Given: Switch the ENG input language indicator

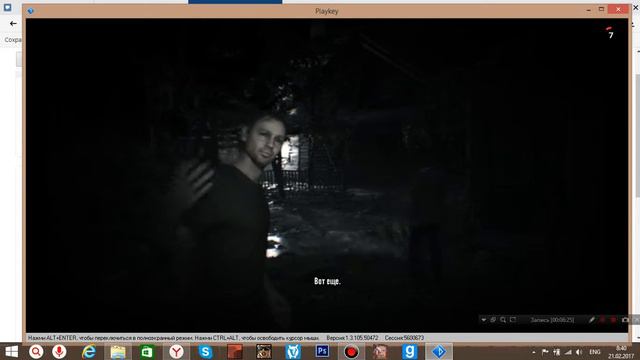Looking at the screenshot, I should [595, 352].
